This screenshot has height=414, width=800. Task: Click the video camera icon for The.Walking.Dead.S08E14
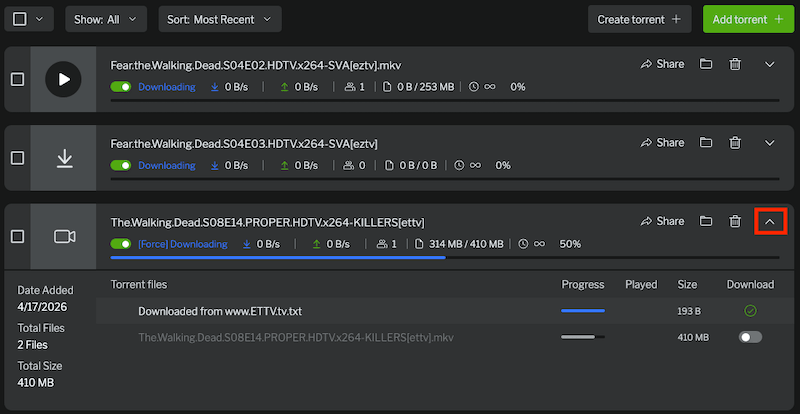64,236
